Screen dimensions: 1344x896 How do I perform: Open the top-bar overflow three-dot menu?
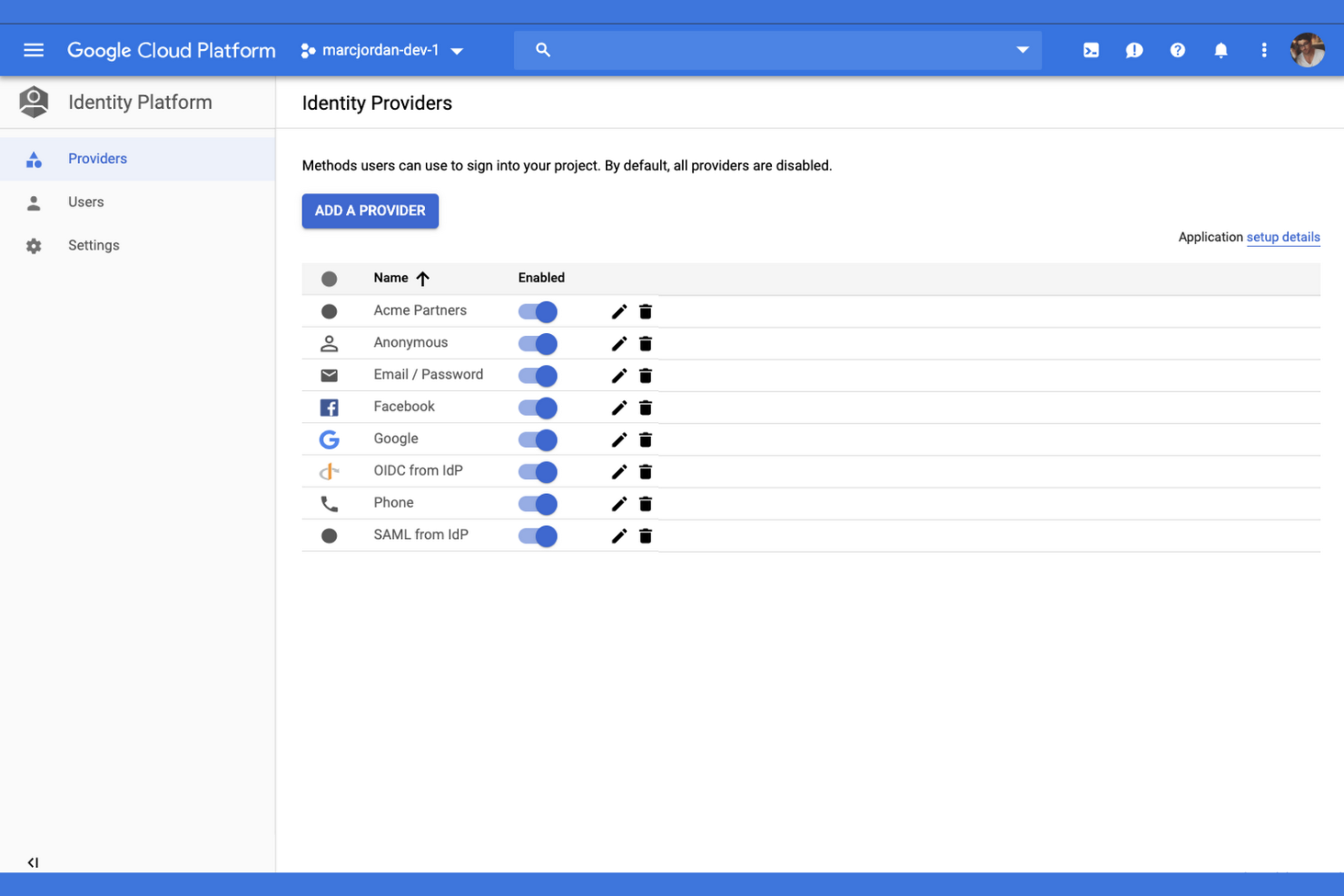[1264, 50]
